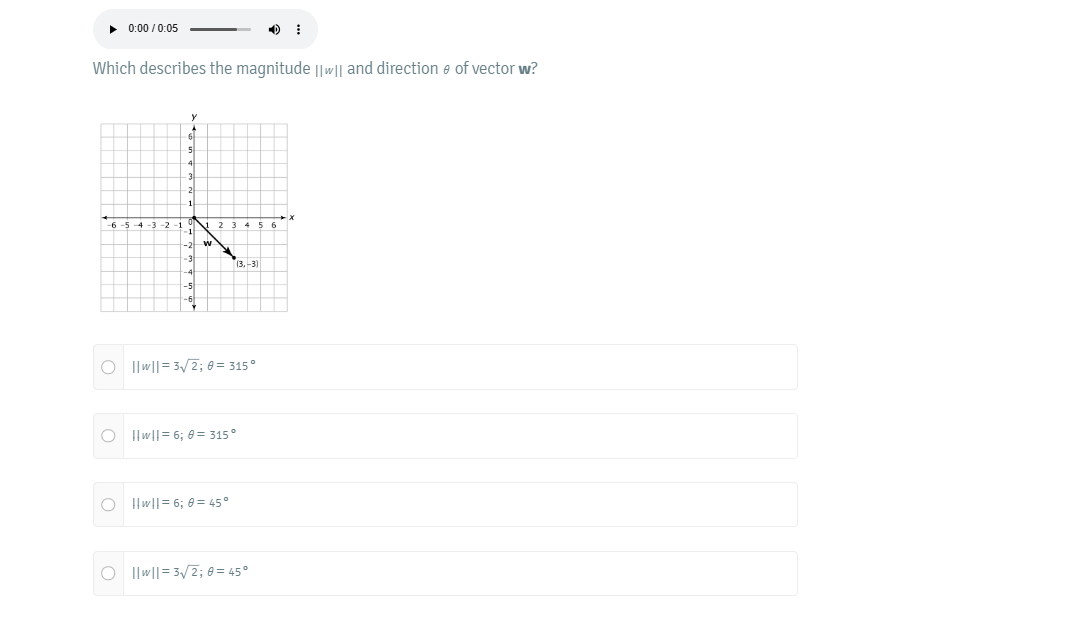Click the y-axis label atop the graph

click(194, 117)
